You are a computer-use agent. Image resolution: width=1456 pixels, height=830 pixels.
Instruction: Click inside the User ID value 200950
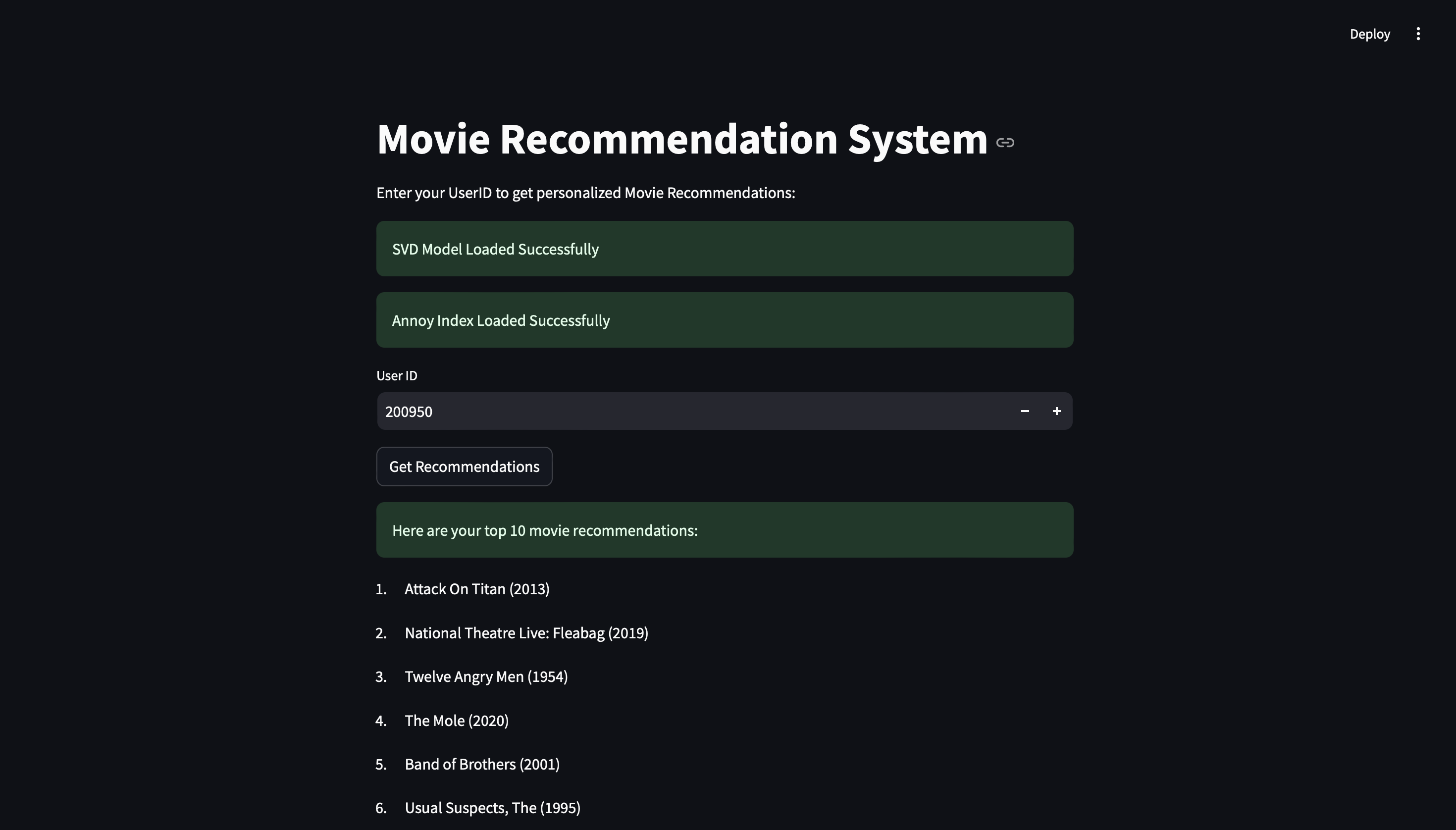click(408, 411)
